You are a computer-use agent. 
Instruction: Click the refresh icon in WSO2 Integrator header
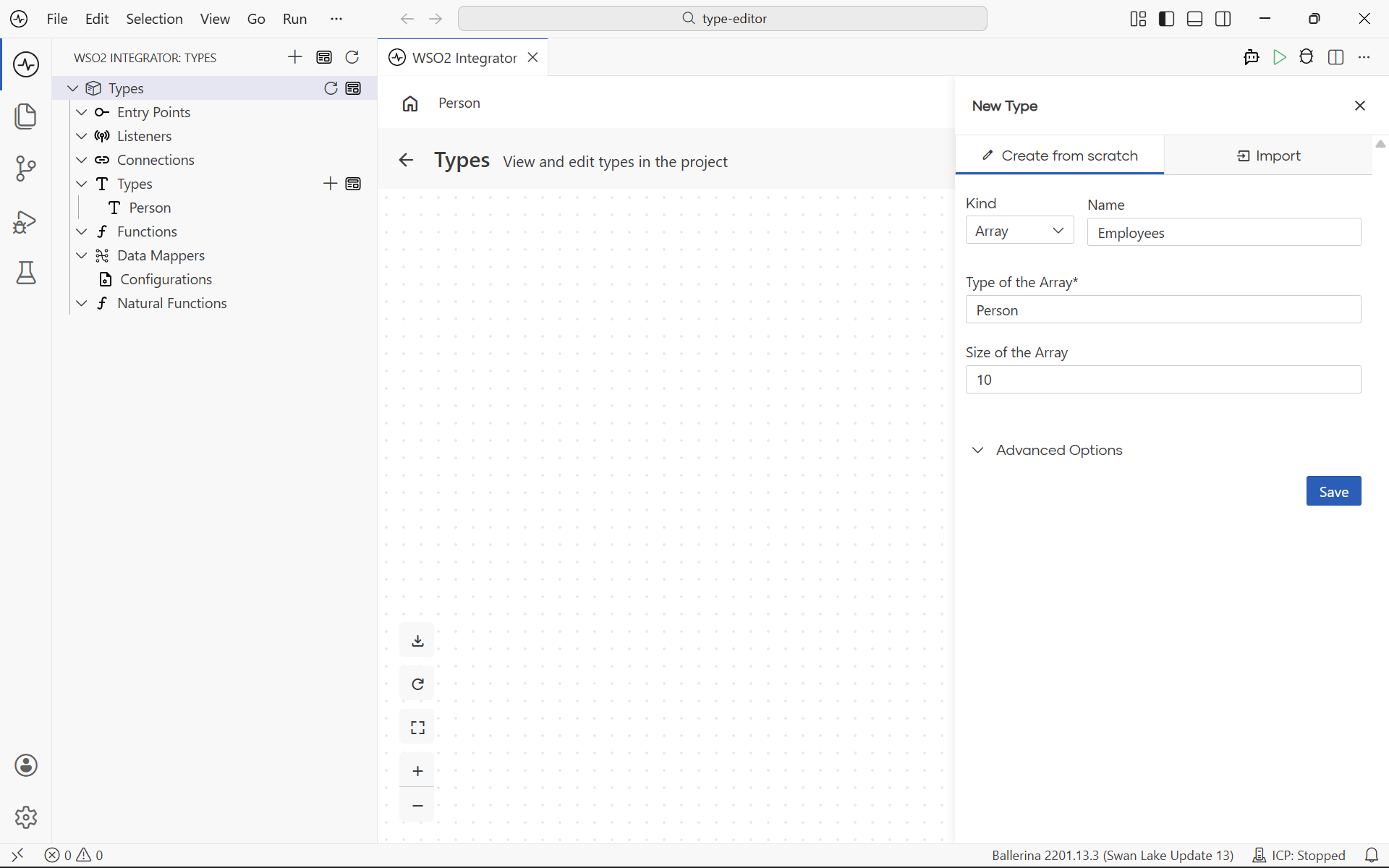[352, 57]
